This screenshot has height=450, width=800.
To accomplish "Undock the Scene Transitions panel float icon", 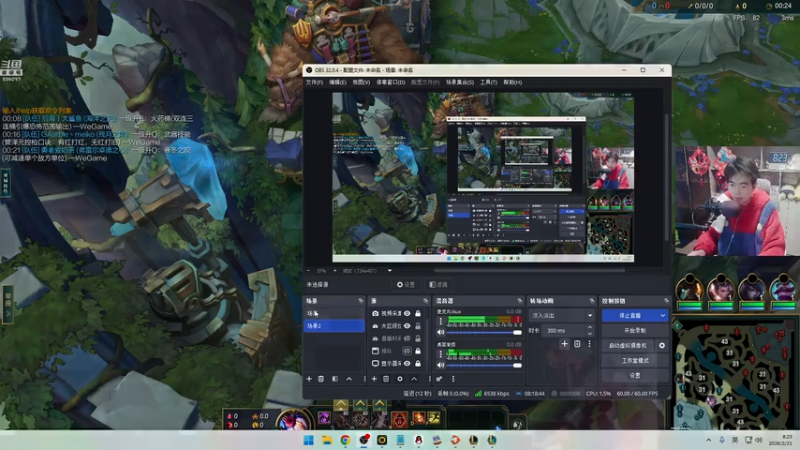I will pos(592,301).
